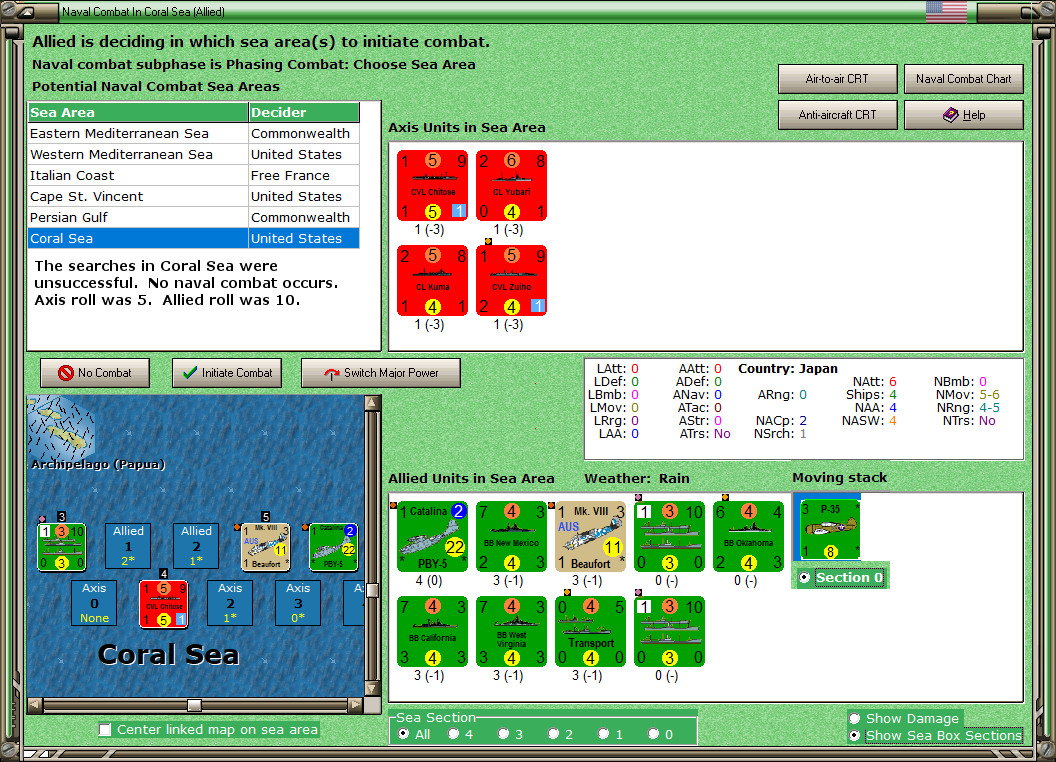Select the Coral Sea row

click(193, 238)
